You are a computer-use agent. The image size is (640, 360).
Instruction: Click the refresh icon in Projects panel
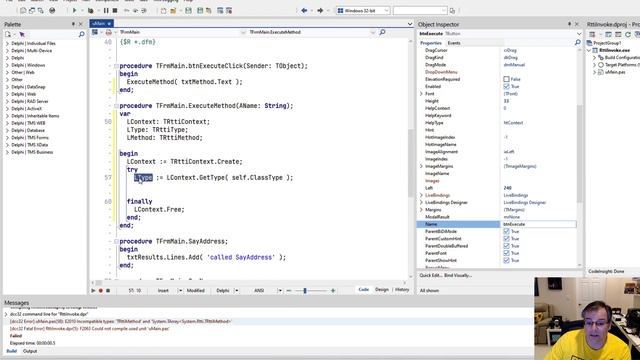coord(628,34)
